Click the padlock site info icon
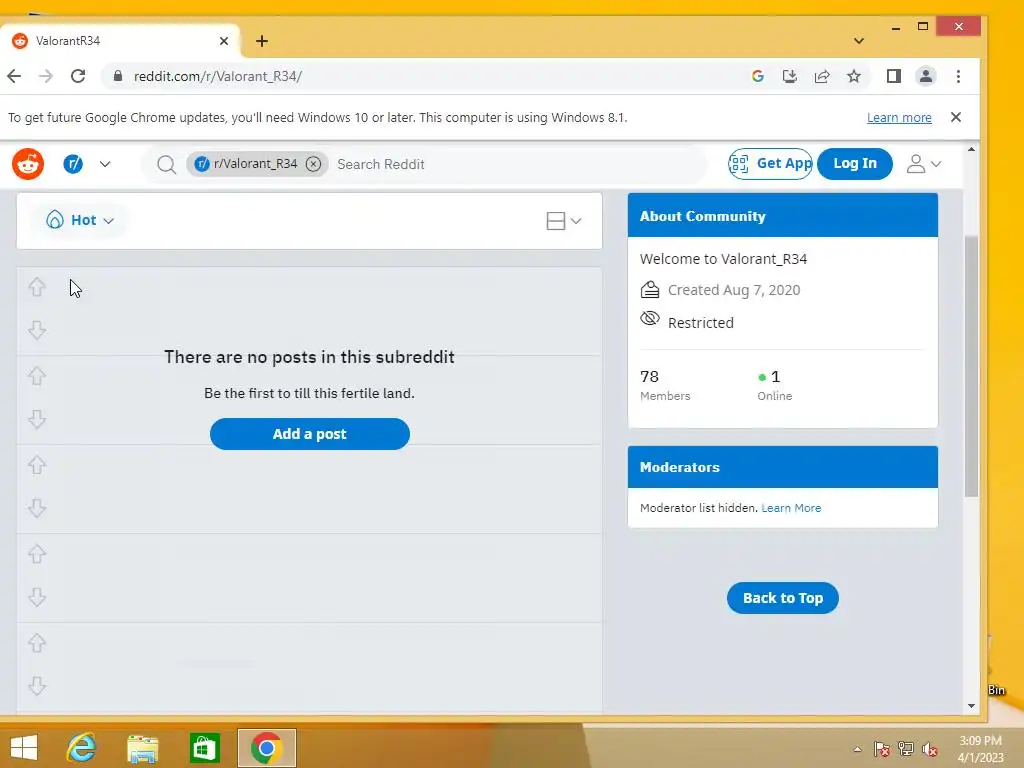The width and height of the screenshot is (1024, 768). tap(118, 76)
